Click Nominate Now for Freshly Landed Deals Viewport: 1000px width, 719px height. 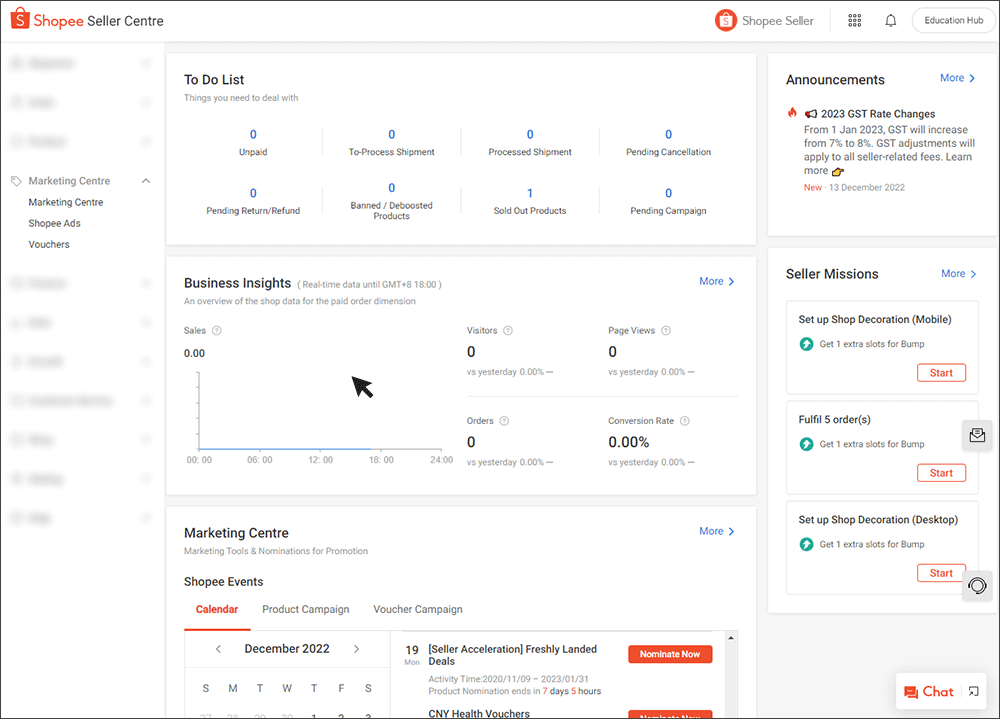pos(670,654)
